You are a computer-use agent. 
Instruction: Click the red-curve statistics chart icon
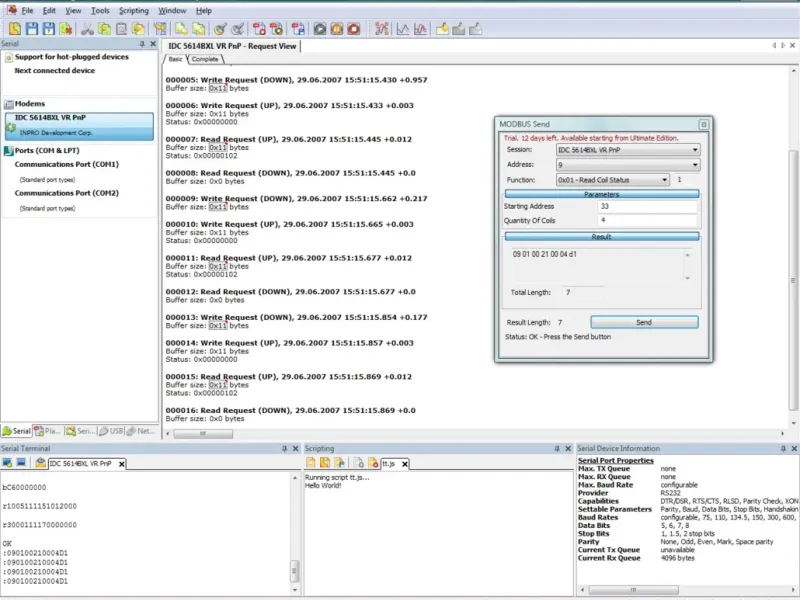pyautogui.click(x=420, y=29)
